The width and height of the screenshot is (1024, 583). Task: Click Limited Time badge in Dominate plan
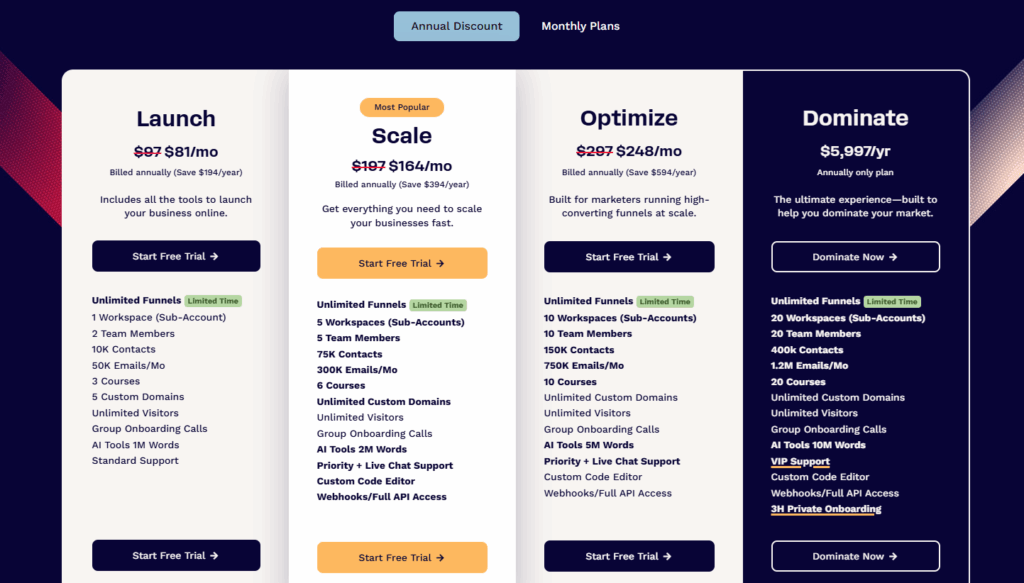pyautogui.click(x=892, y=302)
